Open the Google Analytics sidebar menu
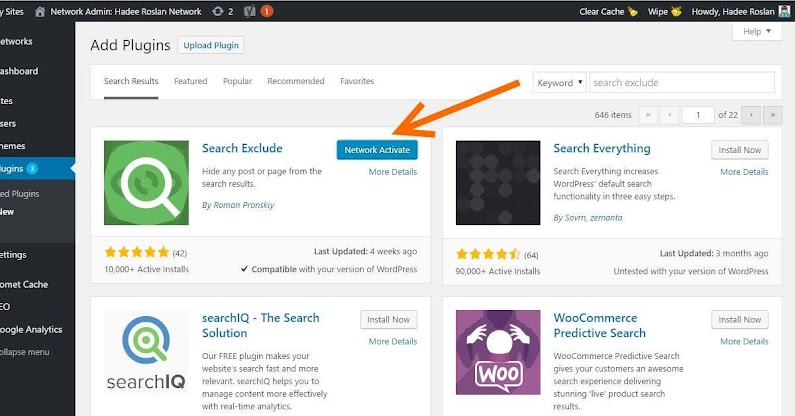Viewport: 795px width, 416px height. (x=31, y=330)
